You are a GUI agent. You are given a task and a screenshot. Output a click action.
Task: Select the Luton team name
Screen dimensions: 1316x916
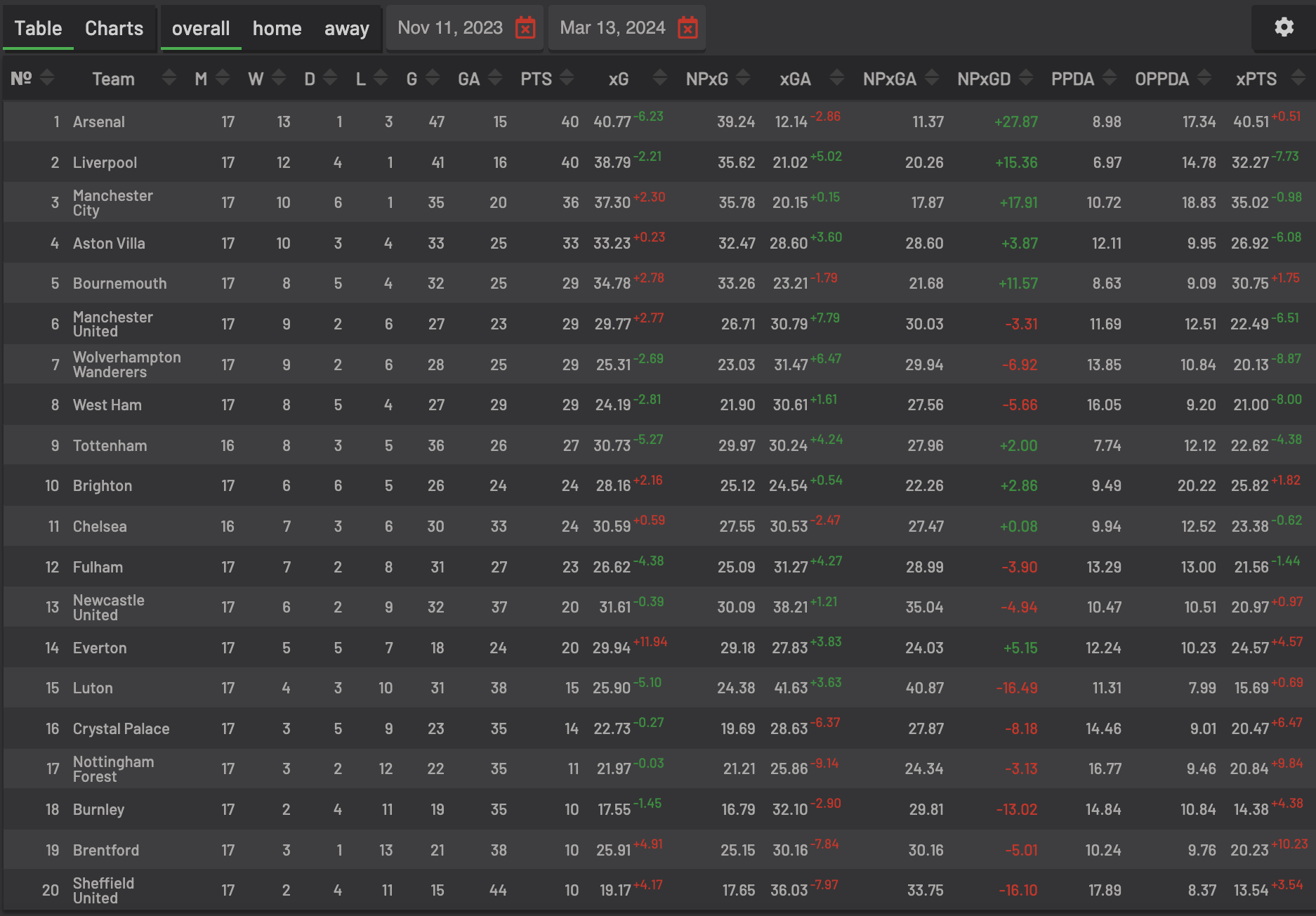pyautogui.click(x=93, y=688)
